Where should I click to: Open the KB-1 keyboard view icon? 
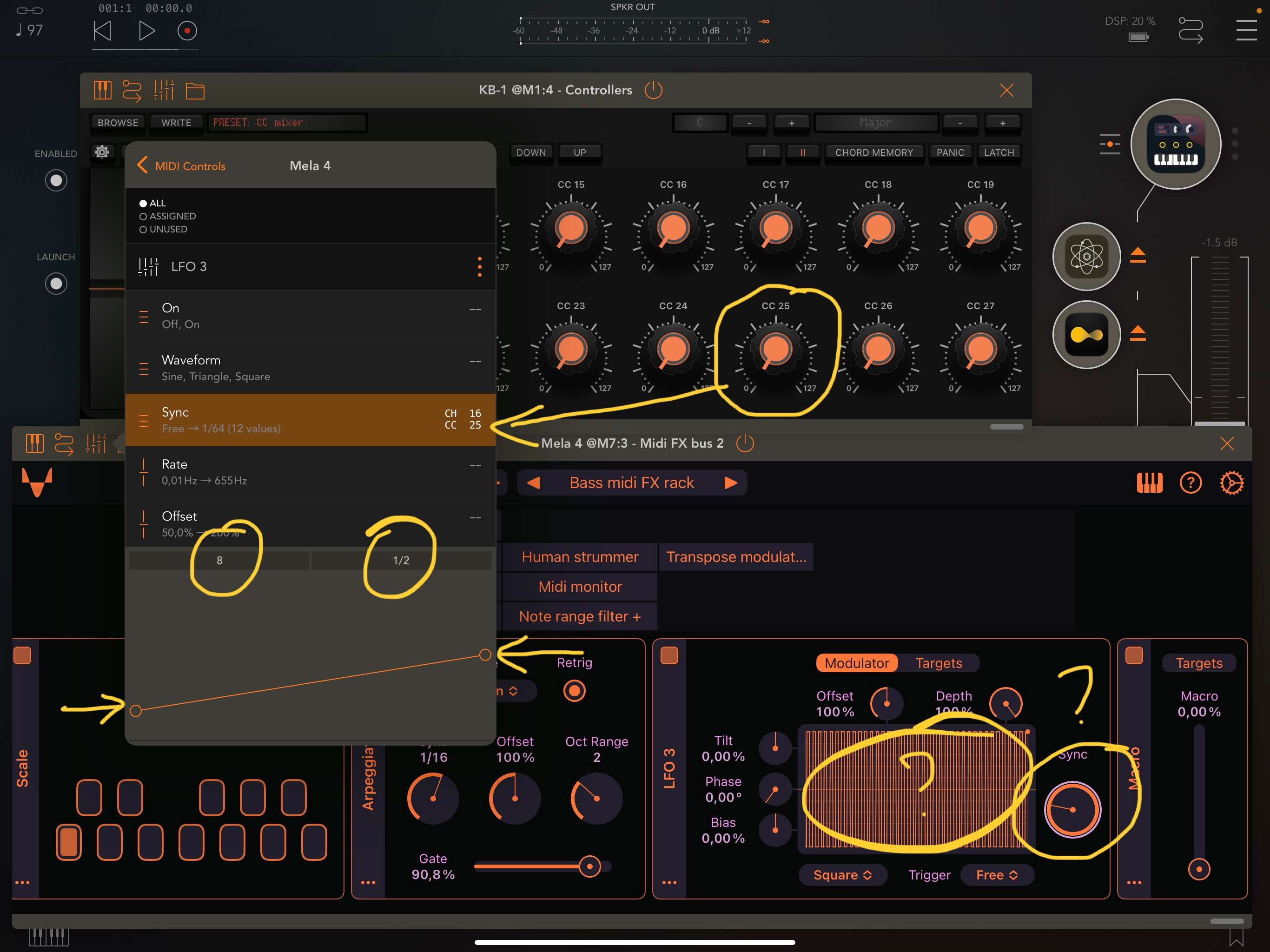click(x=102, y=90)
